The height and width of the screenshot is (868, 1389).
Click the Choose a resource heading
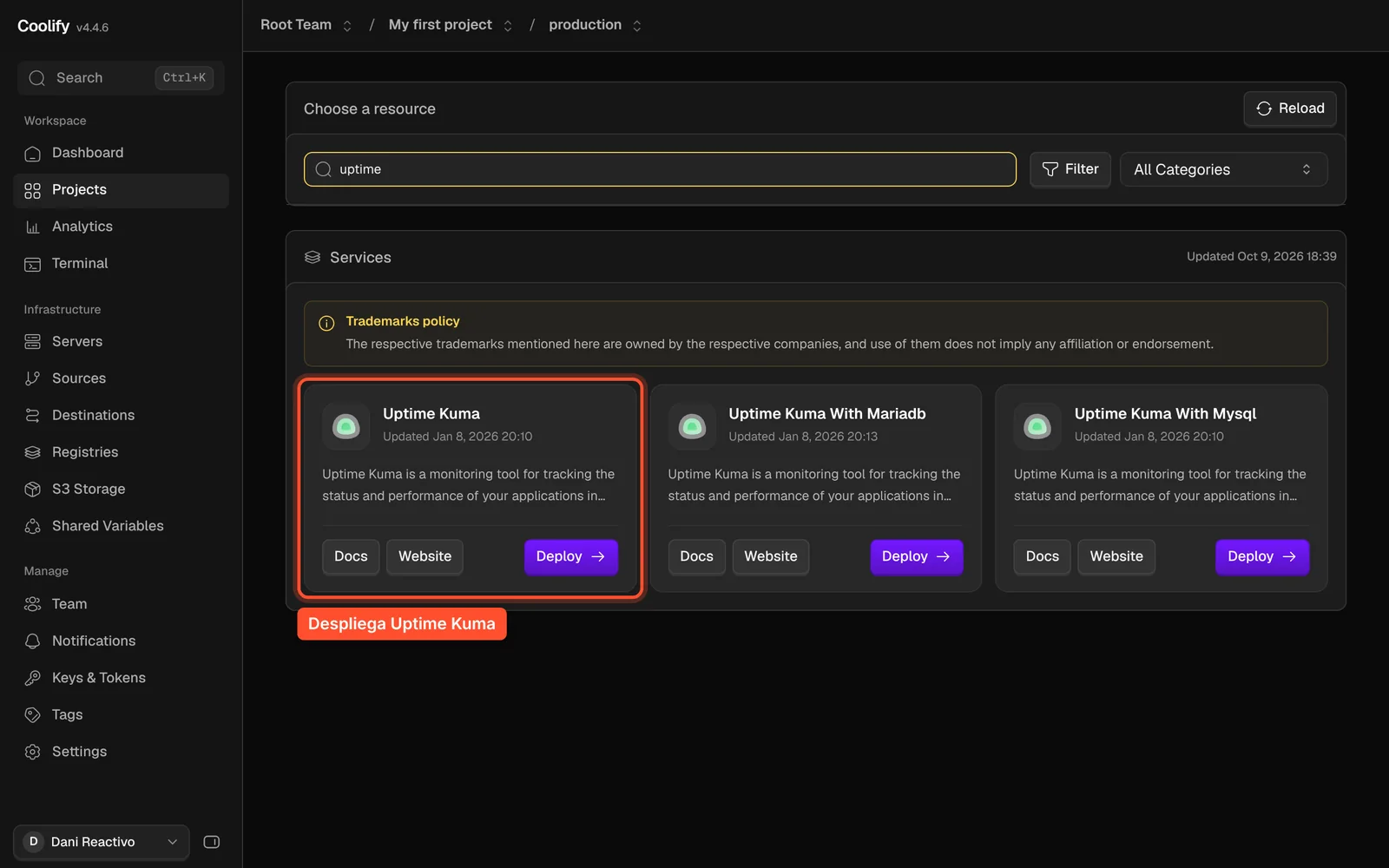click(x=370, y=109)
